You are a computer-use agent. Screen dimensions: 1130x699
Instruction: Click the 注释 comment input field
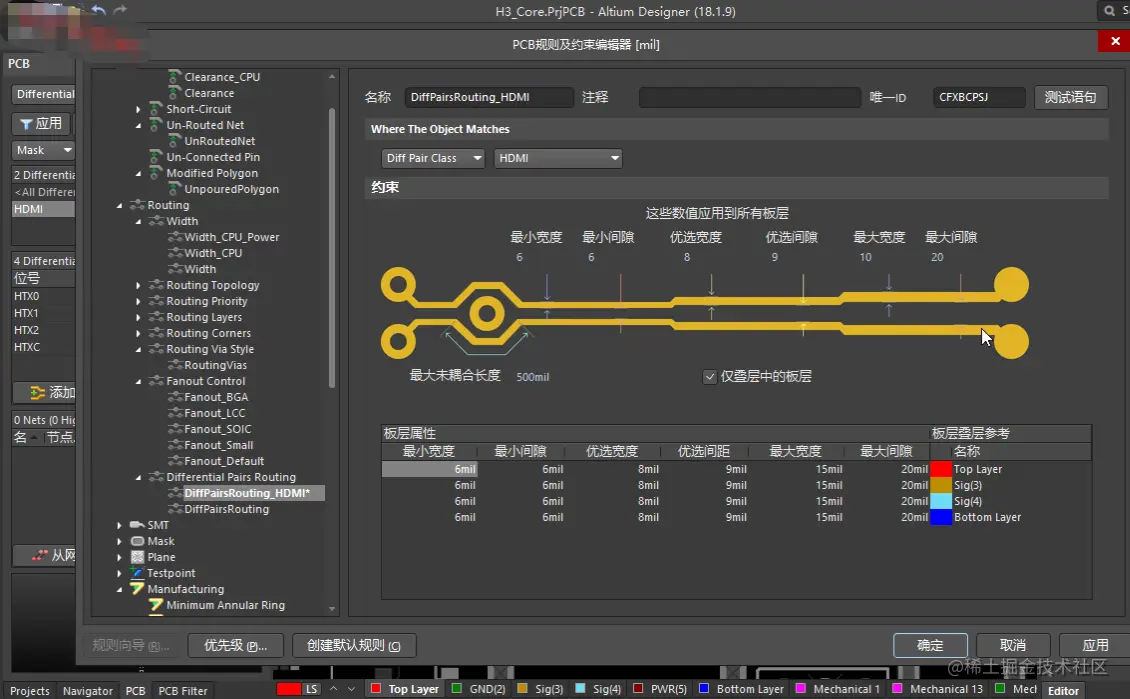749,97
